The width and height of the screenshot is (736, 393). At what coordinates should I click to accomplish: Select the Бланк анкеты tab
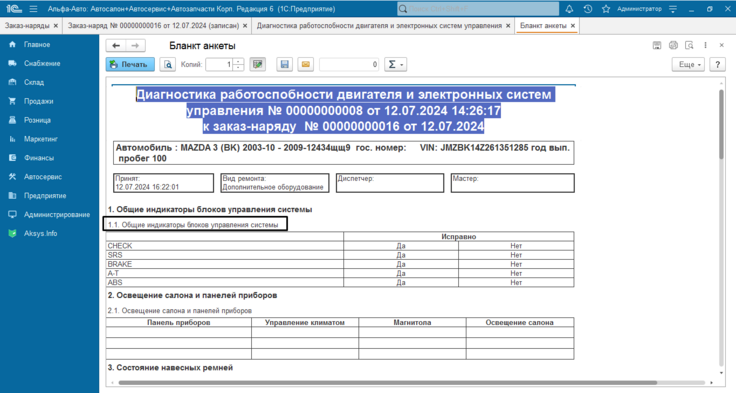click(x=543, y=26)
